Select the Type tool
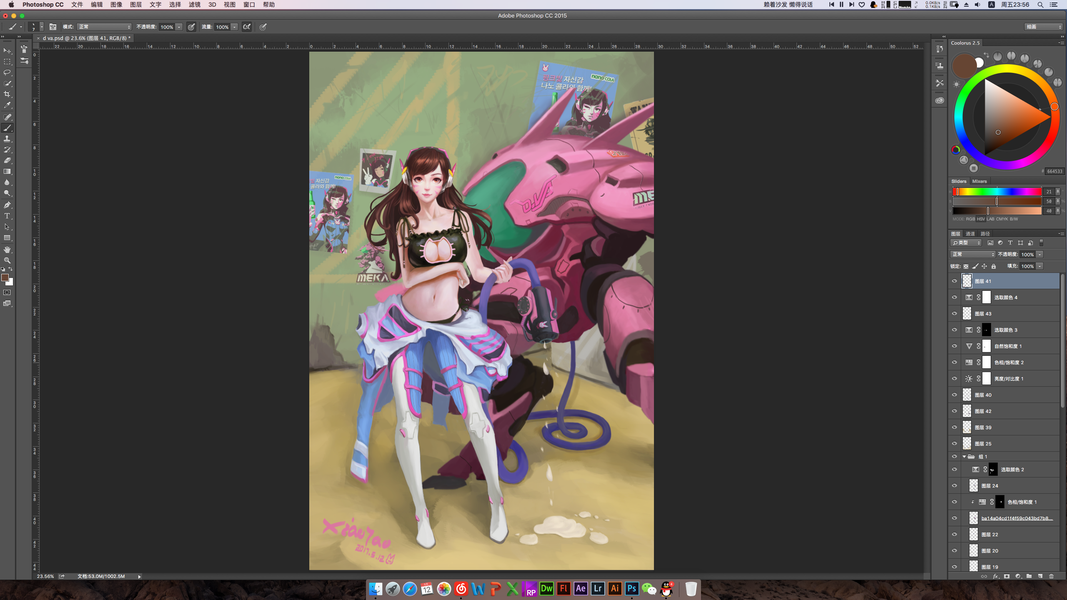 pos(7,216)
